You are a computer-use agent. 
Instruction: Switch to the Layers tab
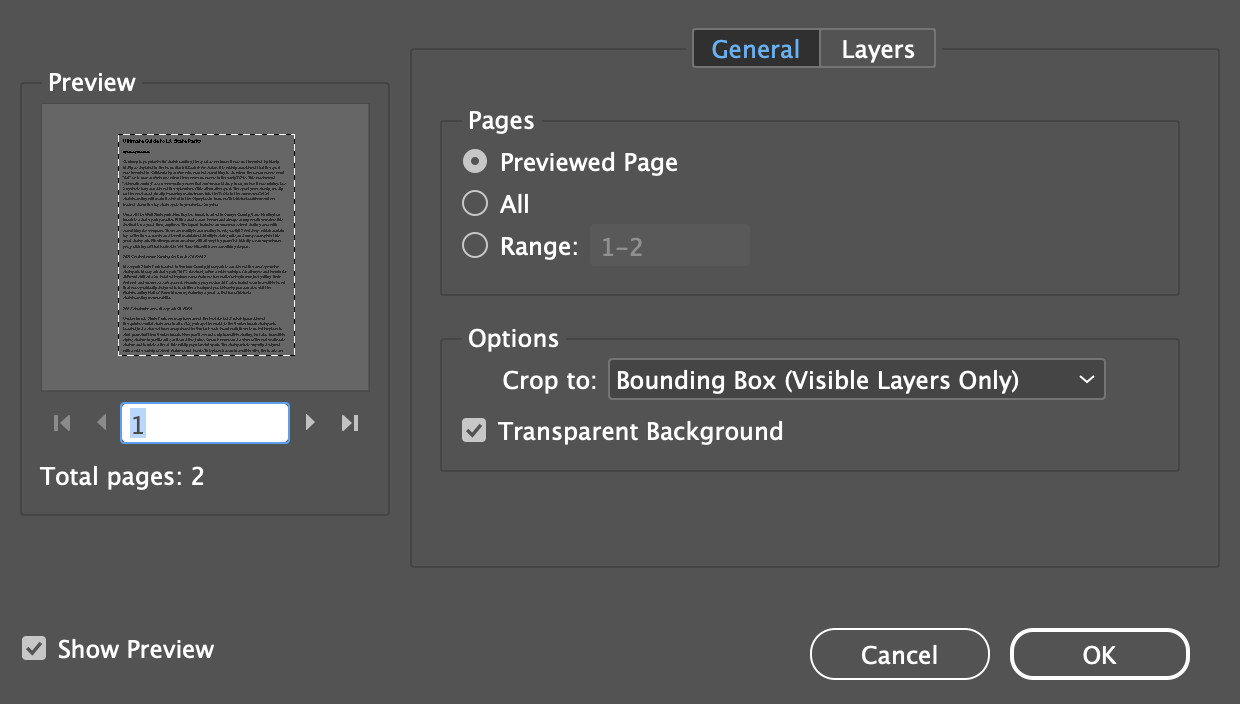pyautogui.click(x=876, y=47)
